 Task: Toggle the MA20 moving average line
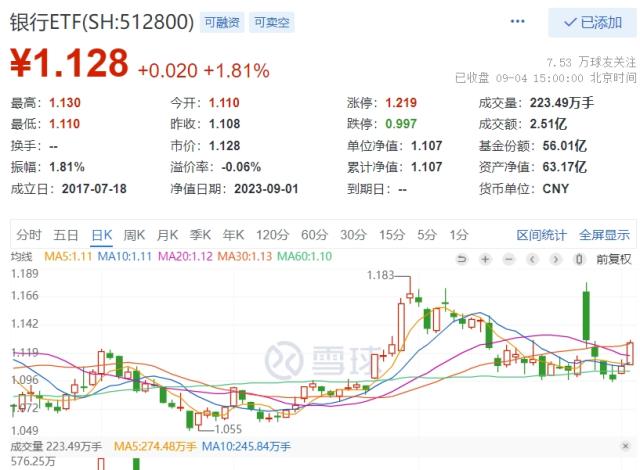pos(188,258)
